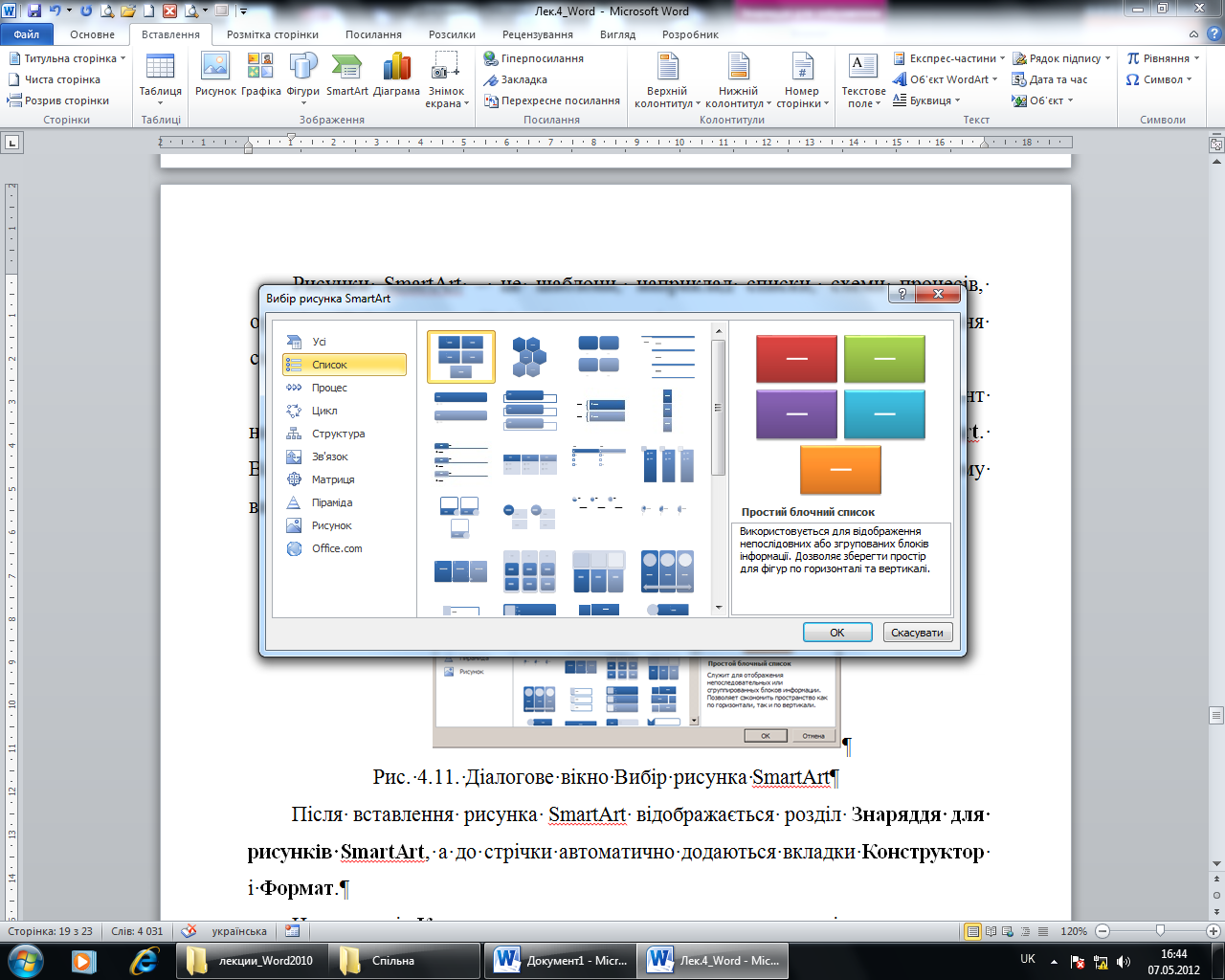Image resolution: width=1225 pixels, height=980 pixels.
Task: Open Верхній колонтитул header menu
Action: (x=667, y=80)
